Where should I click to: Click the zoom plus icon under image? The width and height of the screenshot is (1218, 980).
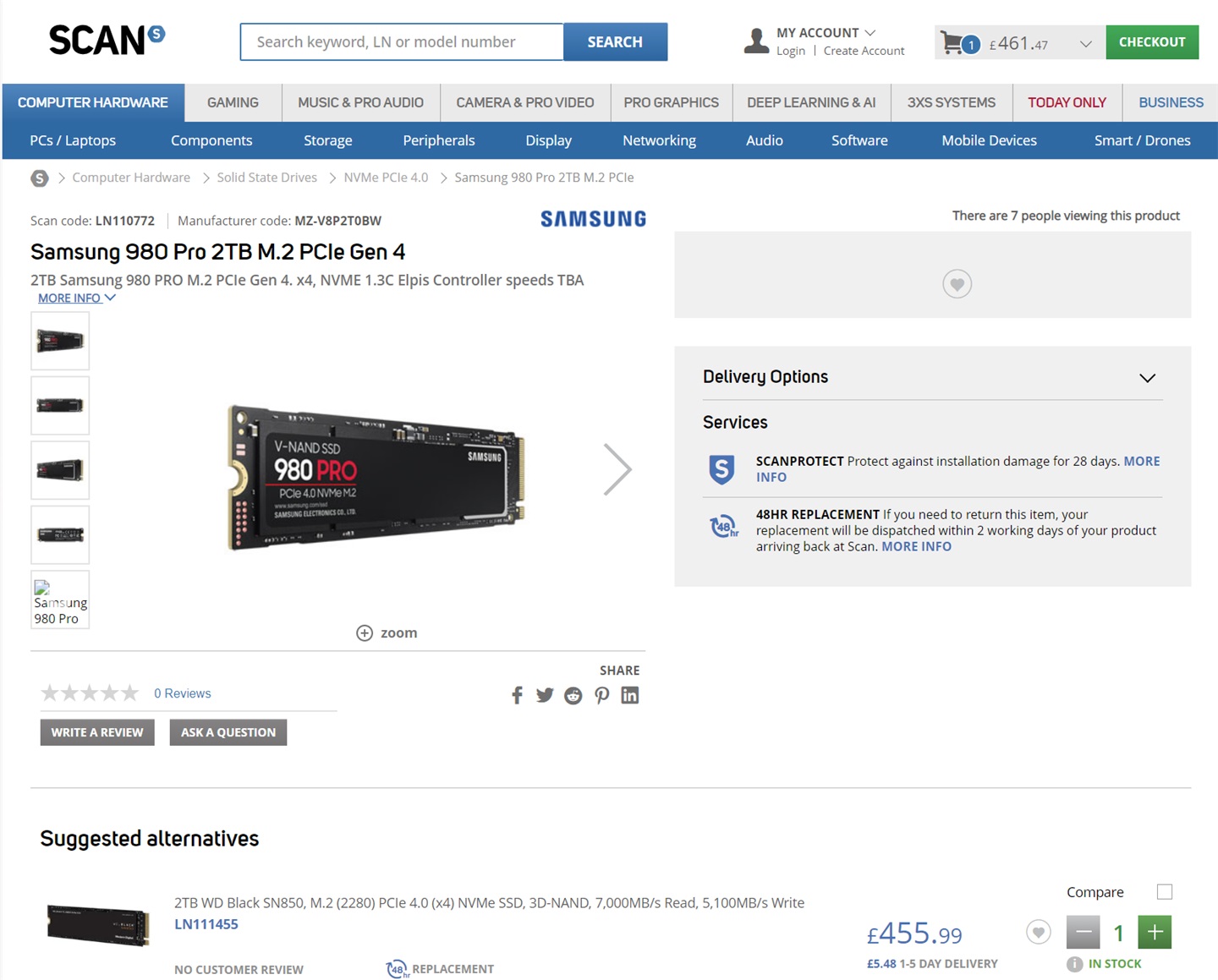click(x=365, y=633)
